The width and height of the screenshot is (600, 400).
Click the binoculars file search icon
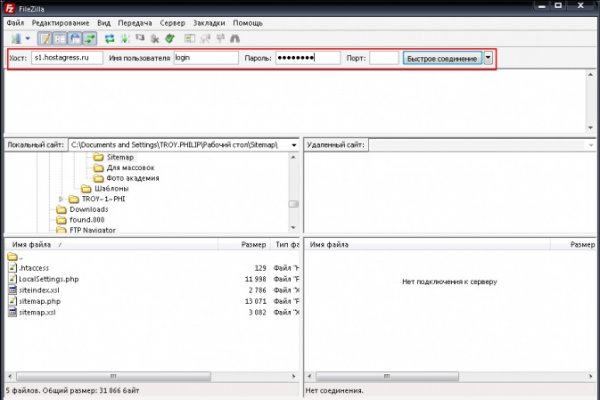235,38
